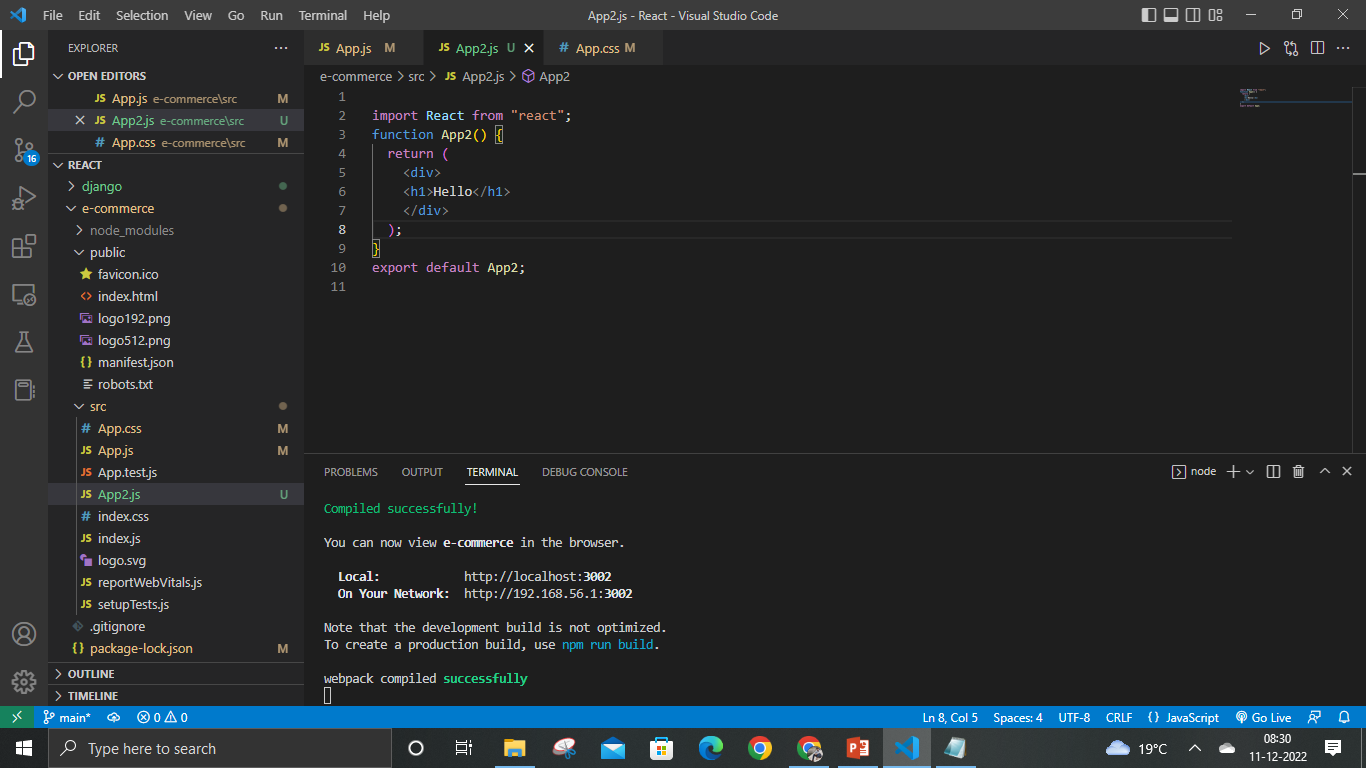
Task: Open http://localhost:3002 link in terminal
Action: click(538, 576)
